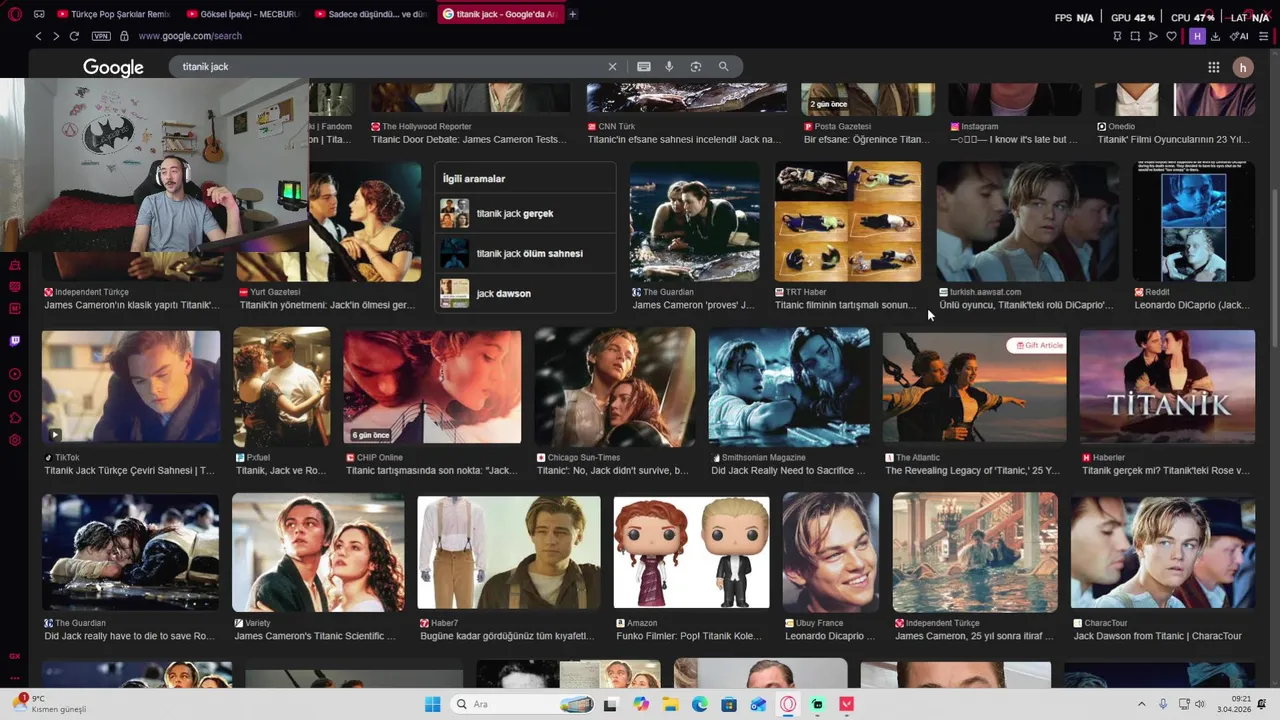Switch to Türkçe Pop Şarkılar Remix tab

[x=113, y=14]
